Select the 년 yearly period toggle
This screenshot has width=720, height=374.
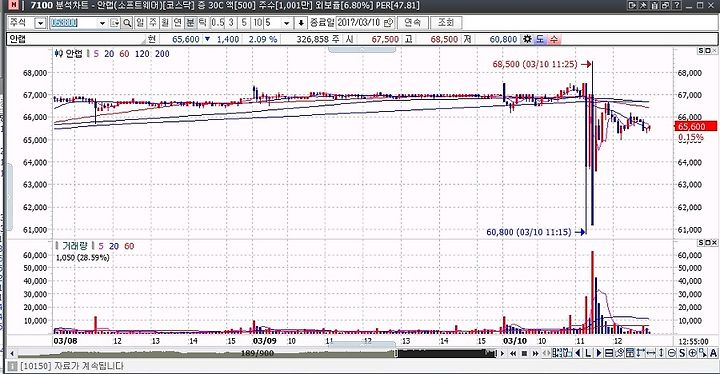177,23
